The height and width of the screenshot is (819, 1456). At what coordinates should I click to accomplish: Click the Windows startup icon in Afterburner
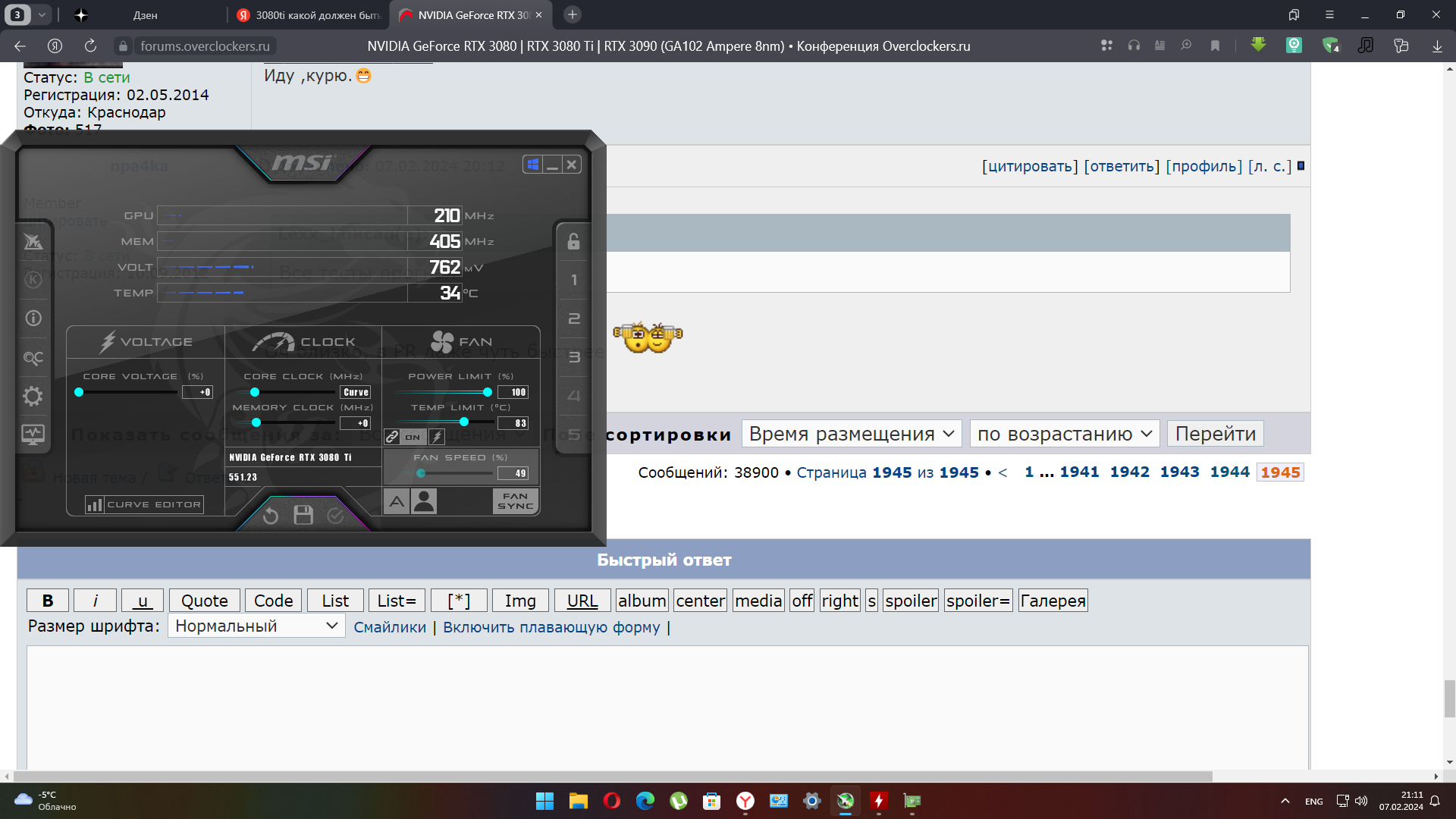pos(533,165)
